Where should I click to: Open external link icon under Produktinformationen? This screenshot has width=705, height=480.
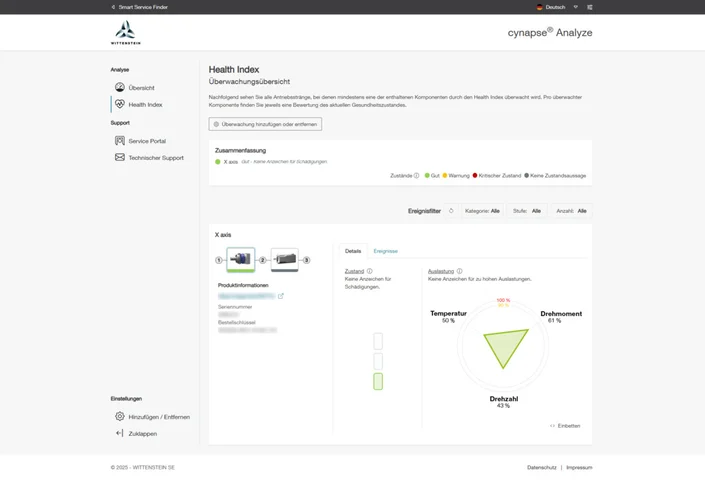point(281,296)
